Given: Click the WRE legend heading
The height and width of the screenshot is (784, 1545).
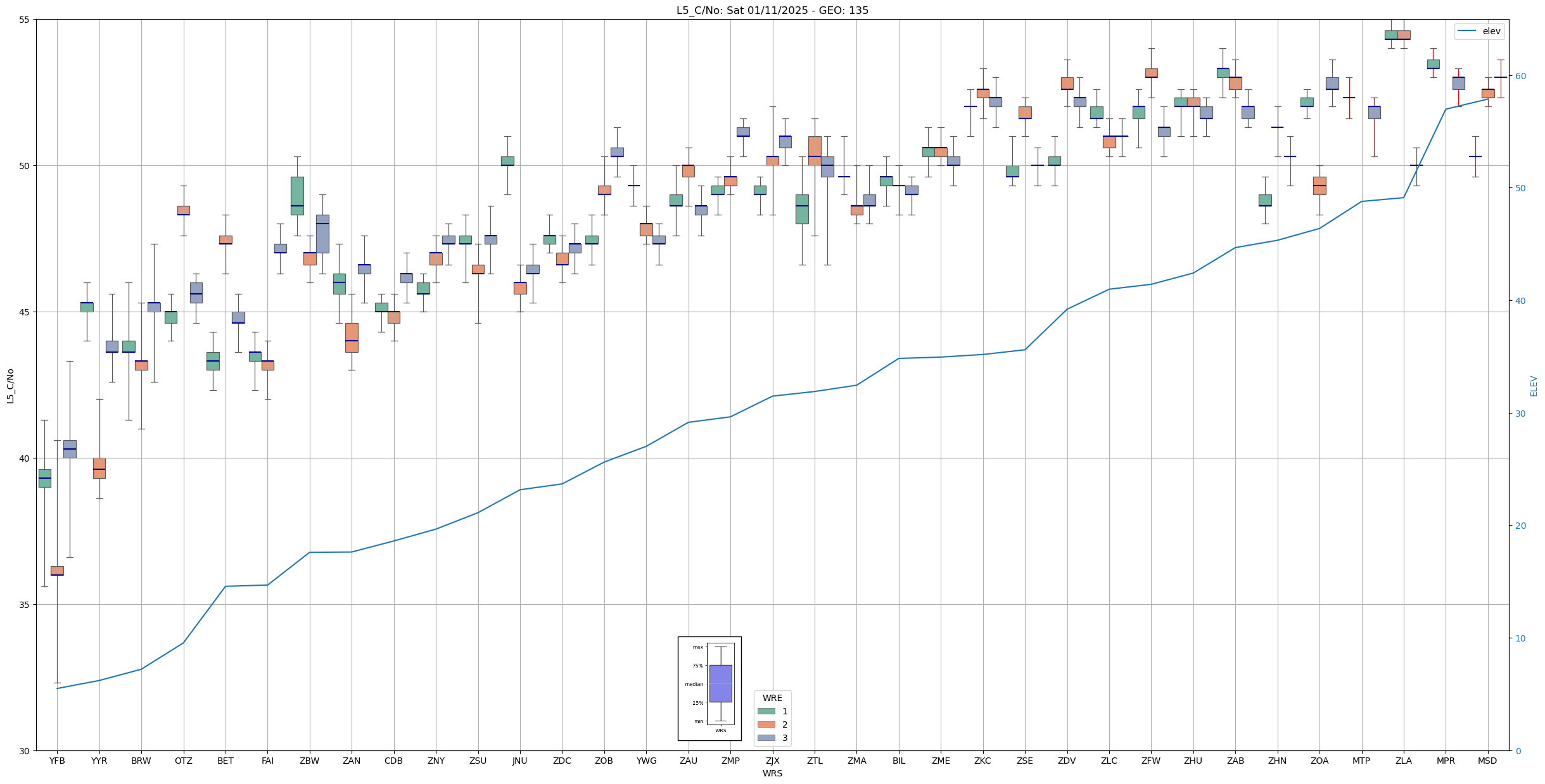Looking at the screenshot, I should click(772, 698).
